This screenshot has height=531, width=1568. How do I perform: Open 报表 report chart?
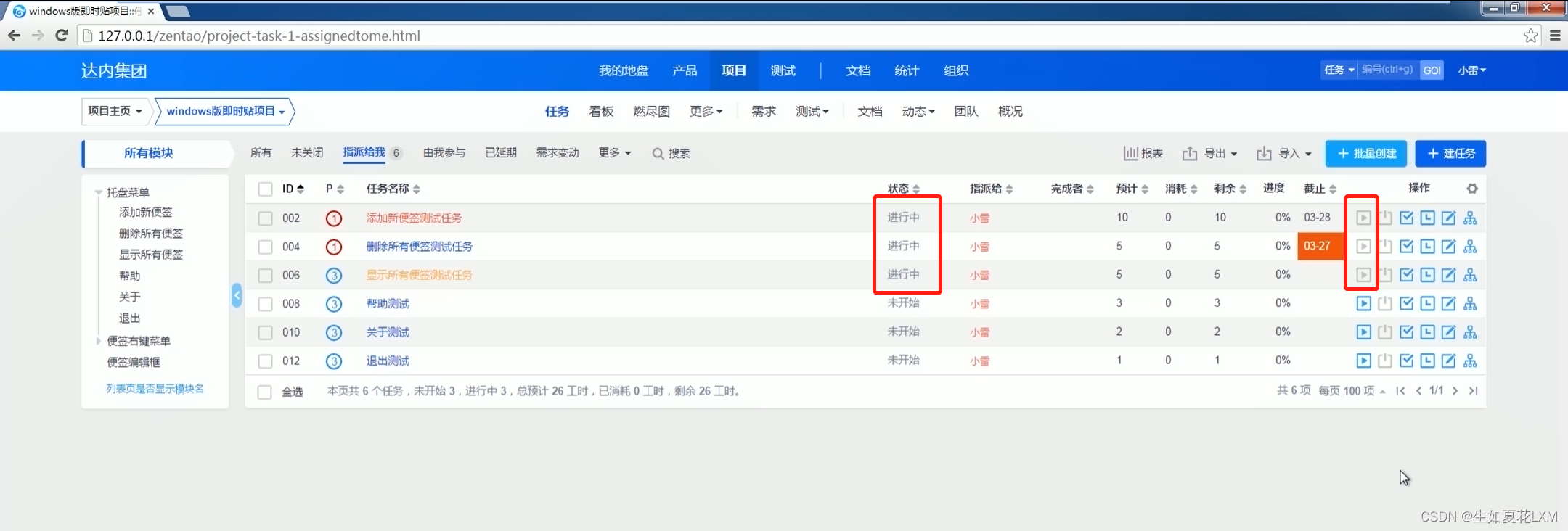click(1143, 153)
